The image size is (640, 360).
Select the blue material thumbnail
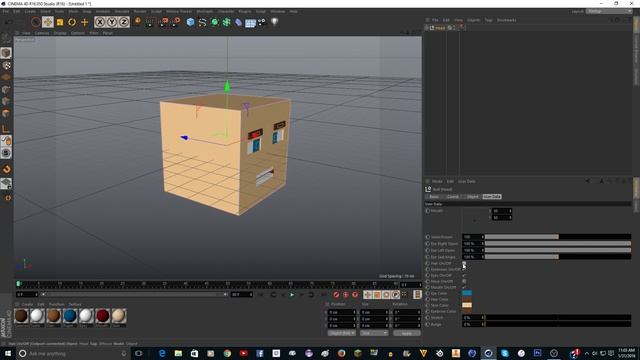click(x=70, y=316)
